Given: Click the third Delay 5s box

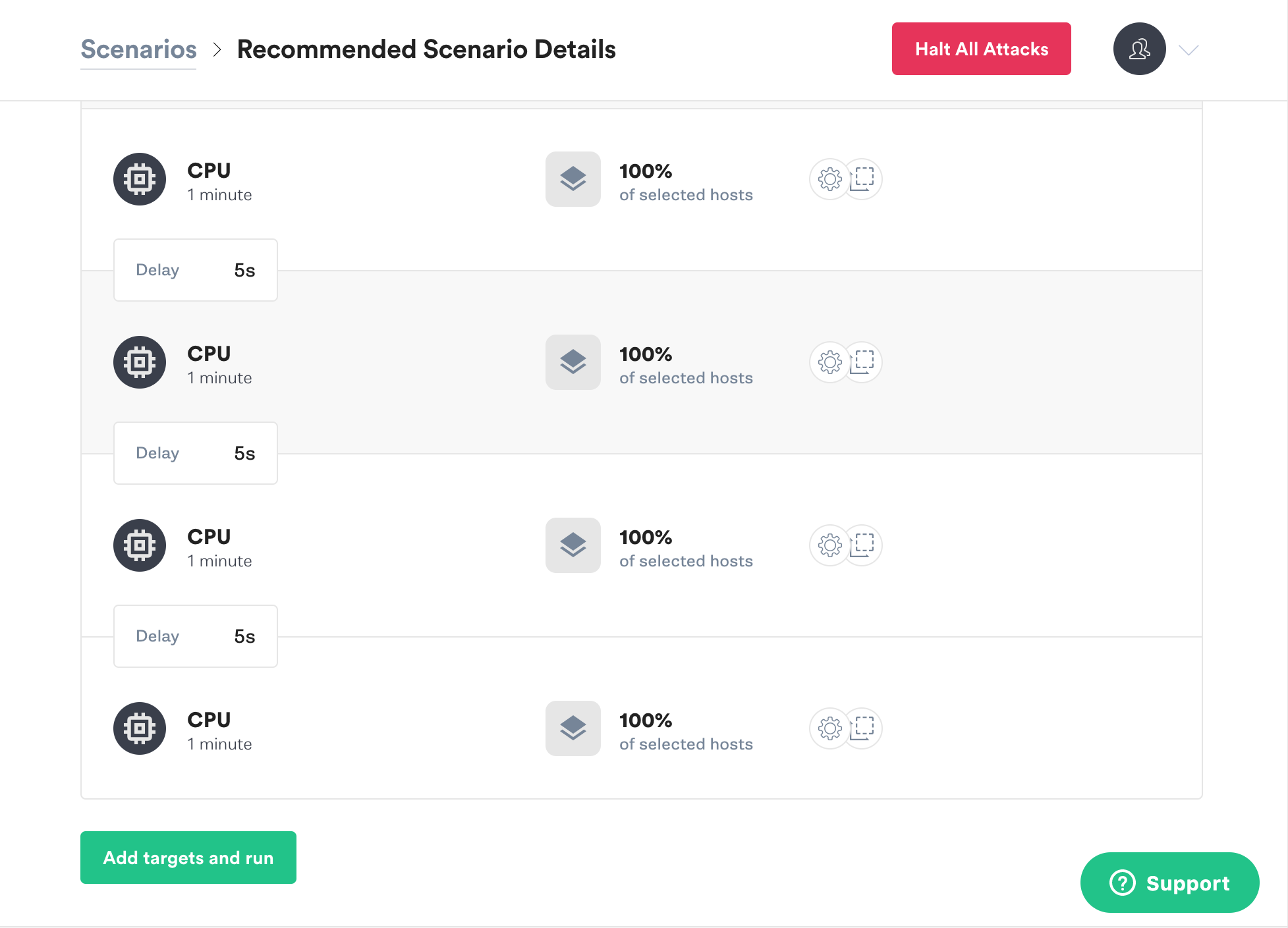Looking at the screenshot, I should pyautogui.click(x=196, y=636).
